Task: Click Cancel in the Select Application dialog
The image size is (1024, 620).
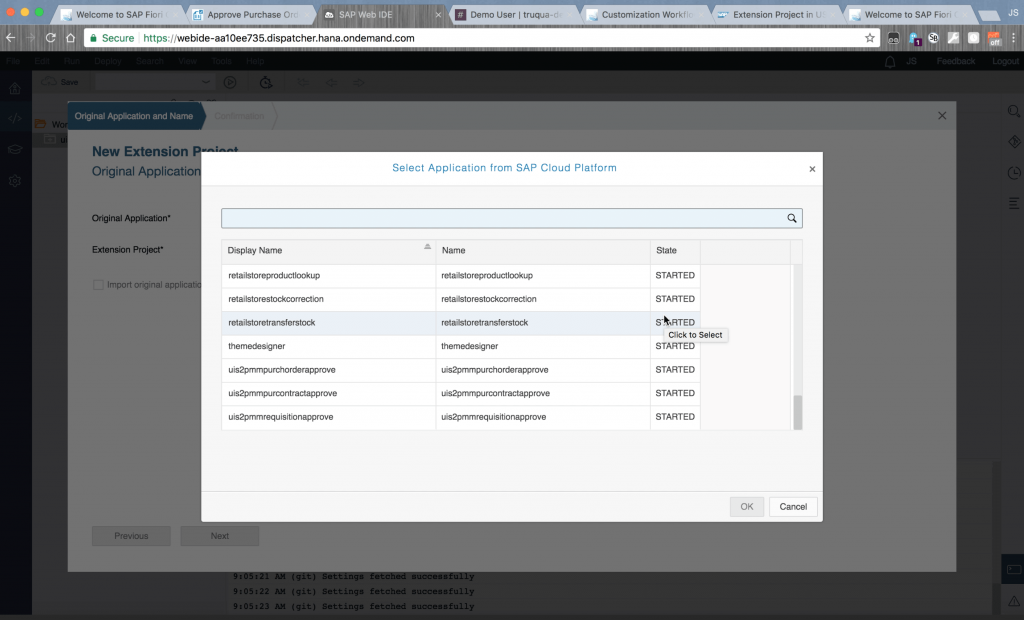Action: click(x=793, y=507)
